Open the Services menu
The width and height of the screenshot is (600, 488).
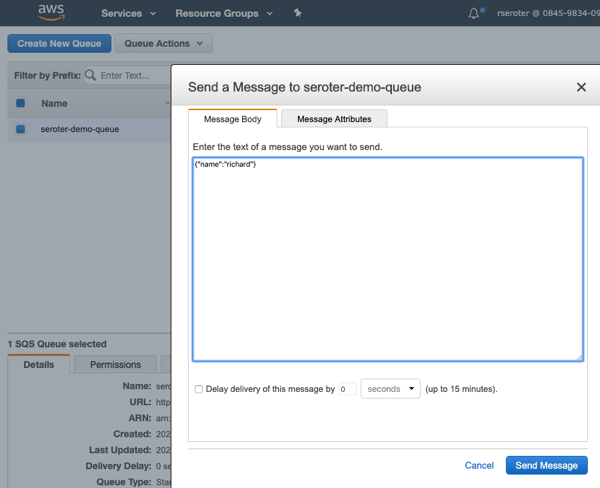click(128, 14)
